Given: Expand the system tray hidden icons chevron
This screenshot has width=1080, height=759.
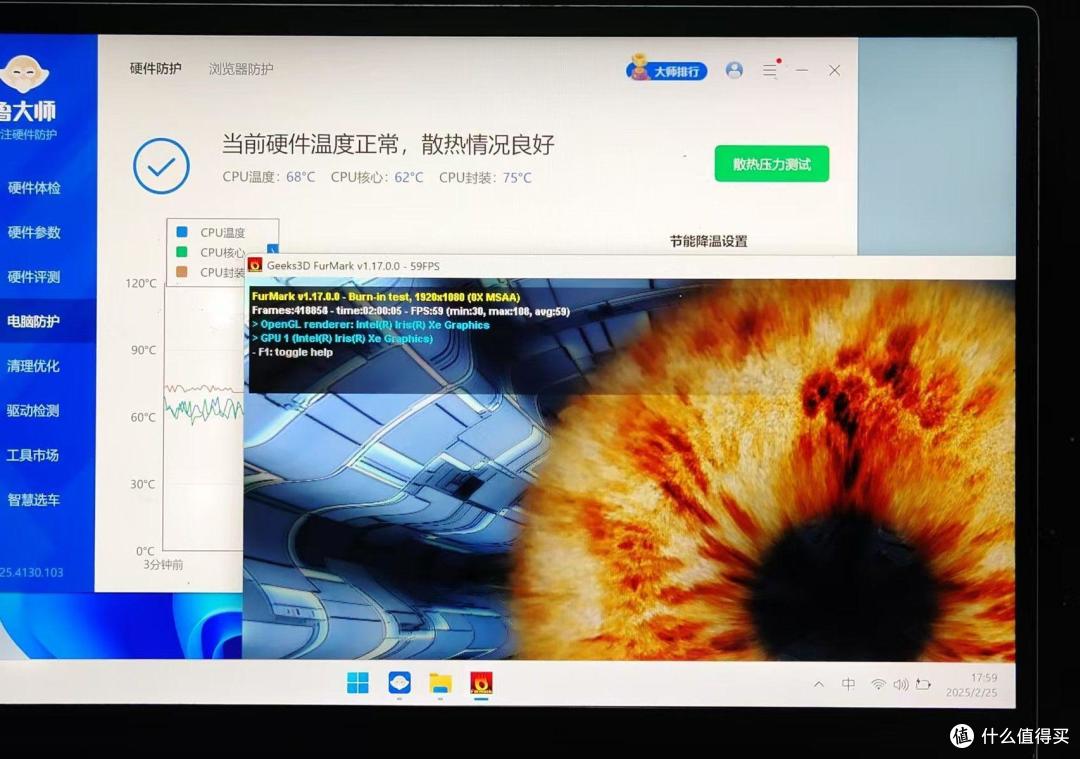Looking at the screenshot, I should pos(819,685).
